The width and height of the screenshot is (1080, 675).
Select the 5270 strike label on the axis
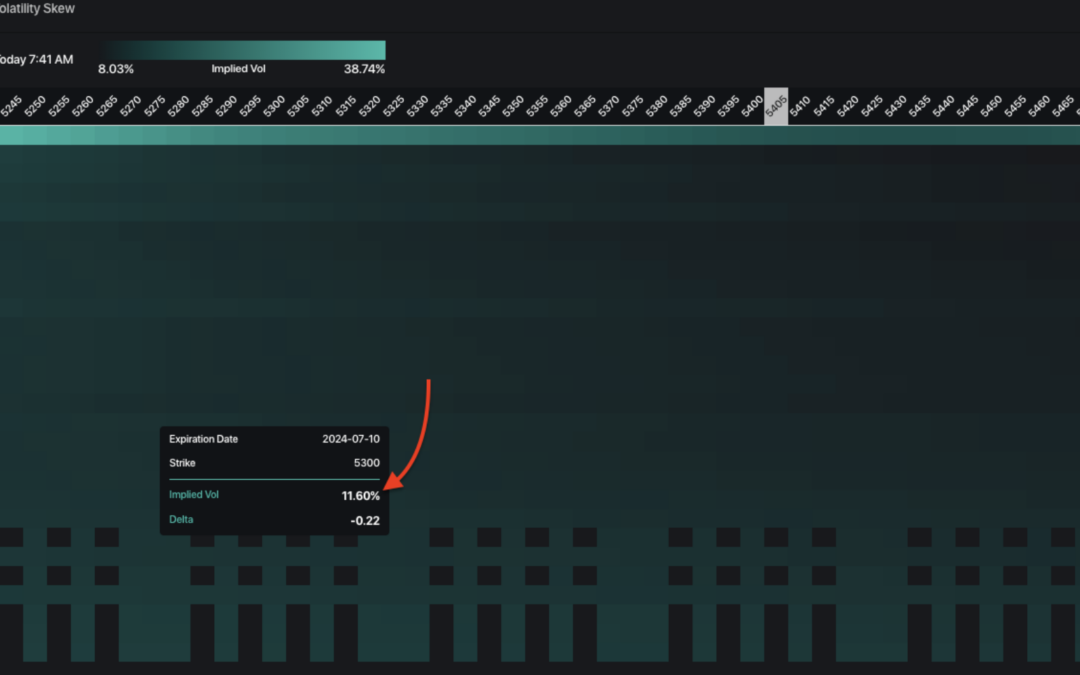tap(130, 106)
